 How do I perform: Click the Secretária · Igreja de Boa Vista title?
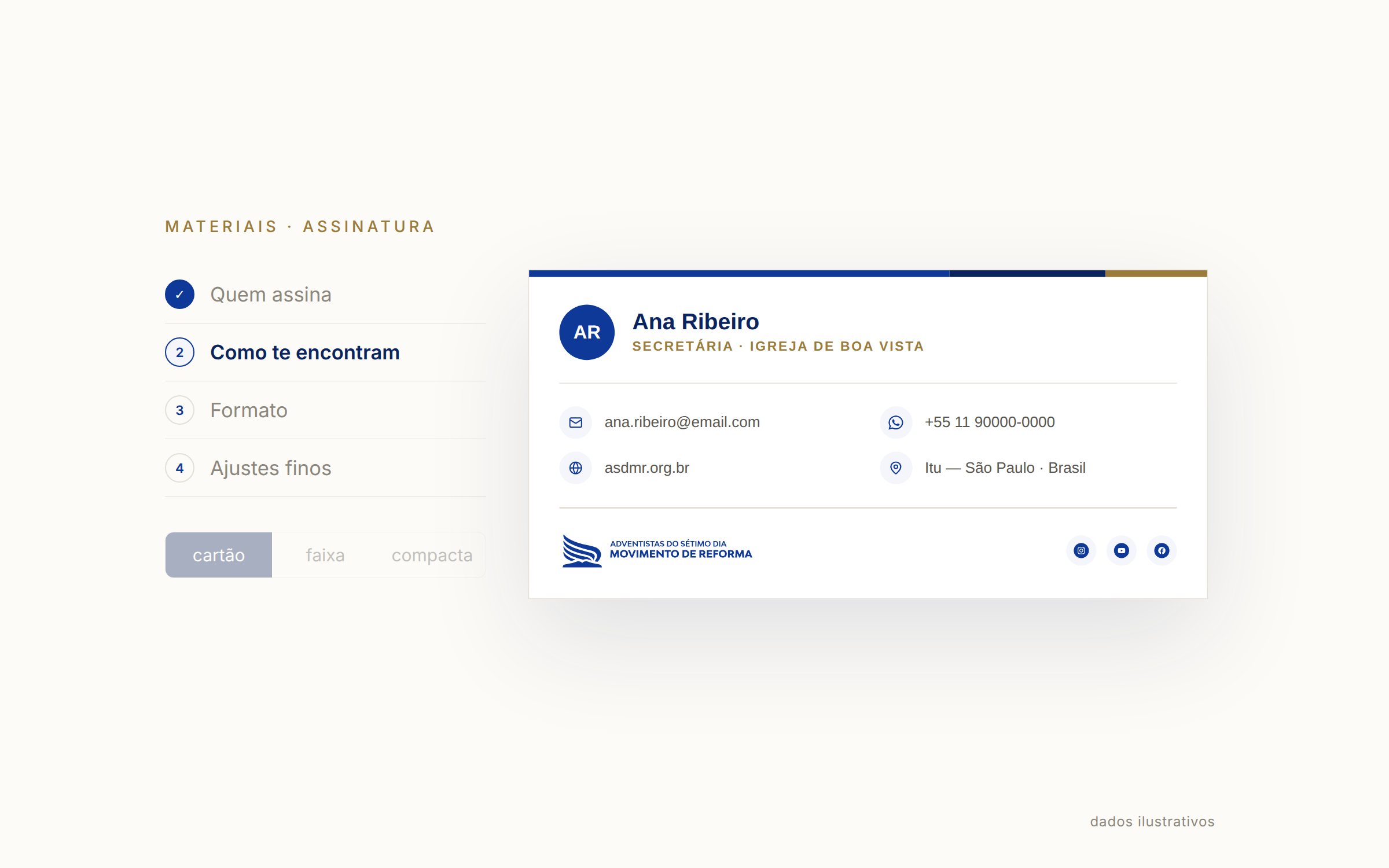tap(778, 346)
